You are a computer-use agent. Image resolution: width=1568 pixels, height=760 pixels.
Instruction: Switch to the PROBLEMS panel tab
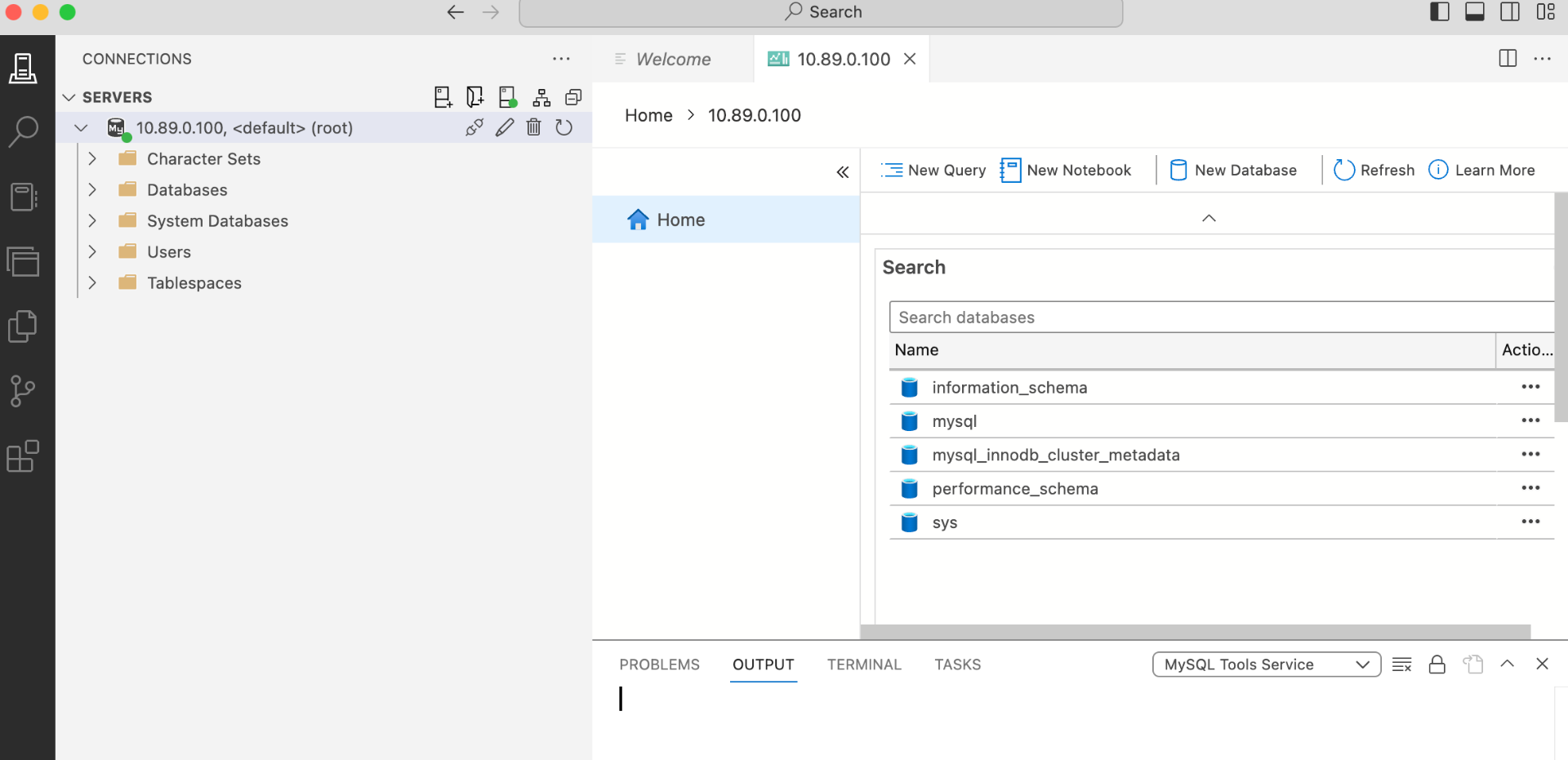pos(660,664)
